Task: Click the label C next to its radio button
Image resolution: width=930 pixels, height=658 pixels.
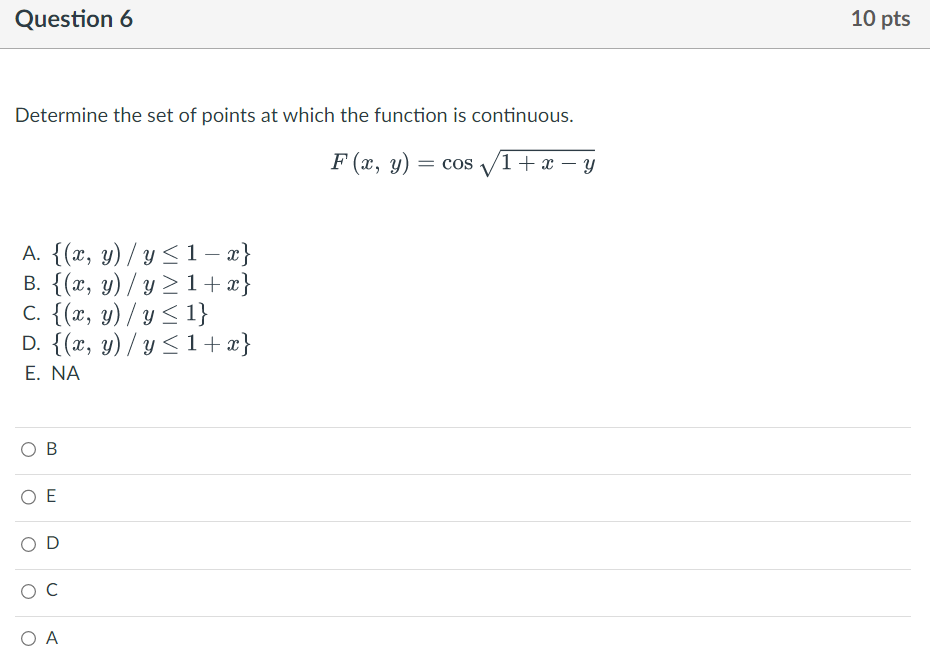Action: pyautogui.click(x=50, y=590)
